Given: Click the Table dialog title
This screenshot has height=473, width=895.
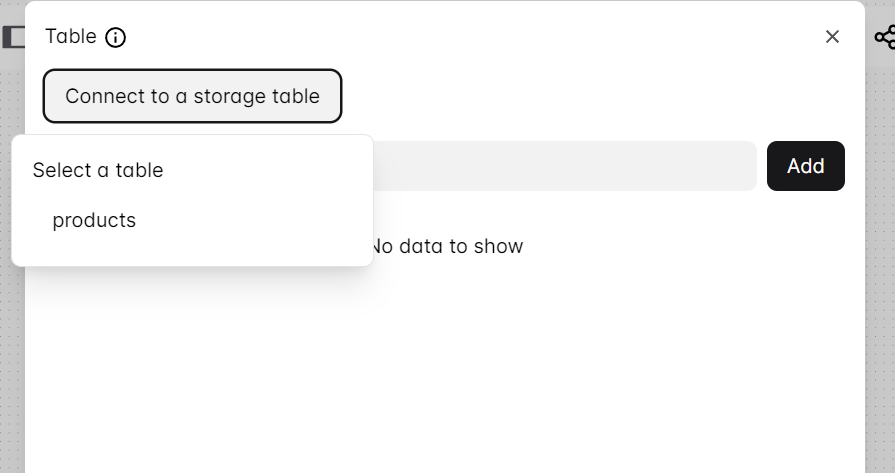Looking at the screenshot, I should point(71,37).
